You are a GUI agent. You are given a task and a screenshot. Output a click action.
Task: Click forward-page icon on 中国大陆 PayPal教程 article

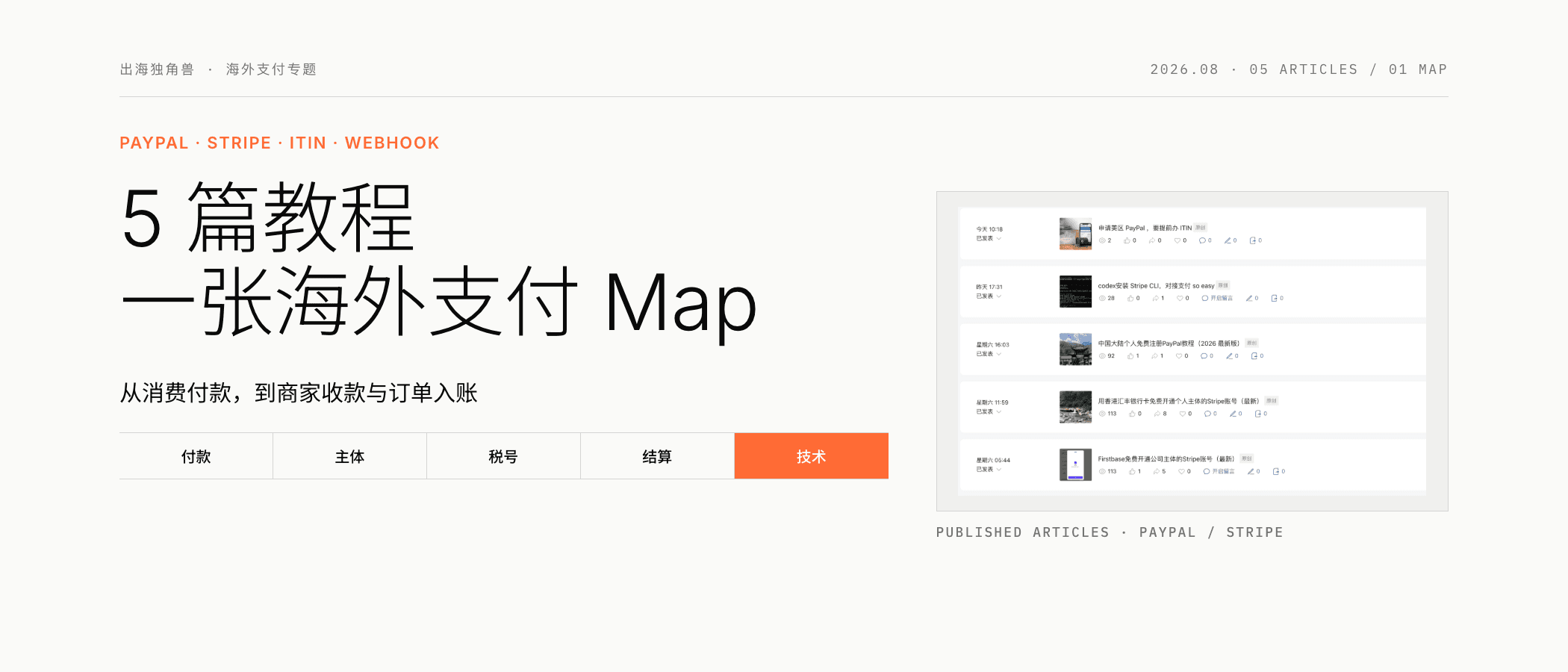[x=1254, y=356]
